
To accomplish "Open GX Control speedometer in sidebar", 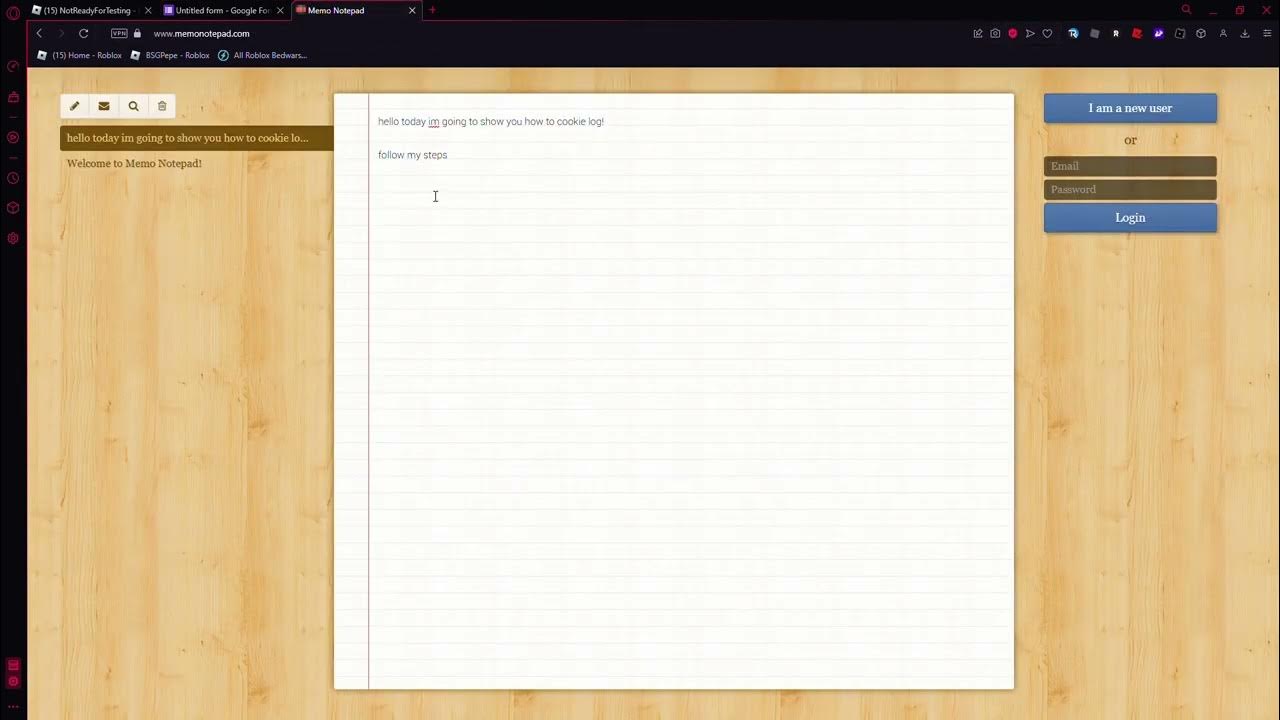I will [13, 67].
